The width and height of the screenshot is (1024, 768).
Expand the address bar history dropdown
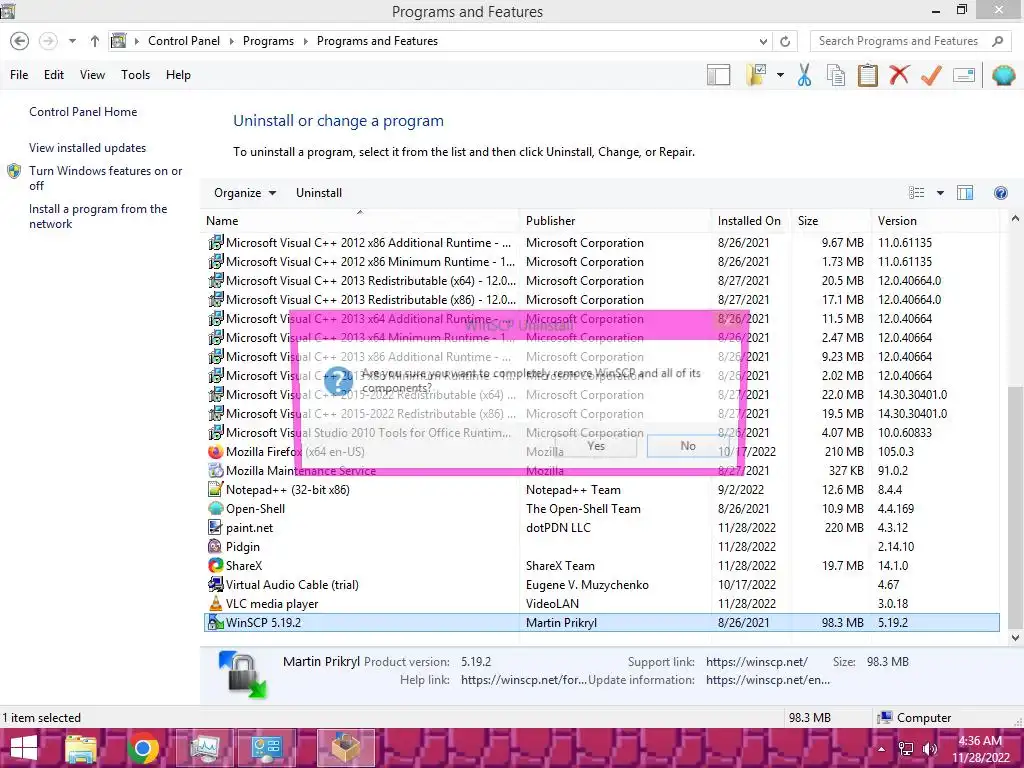click(763, 41)
